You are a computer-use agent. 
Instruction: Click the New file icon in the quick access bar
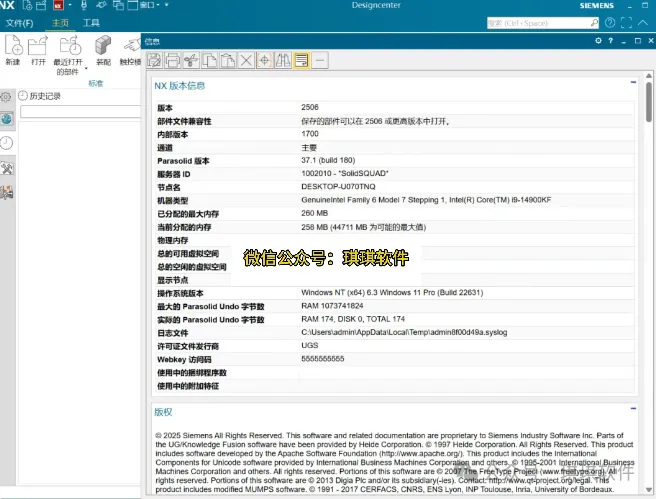[27, 5]
